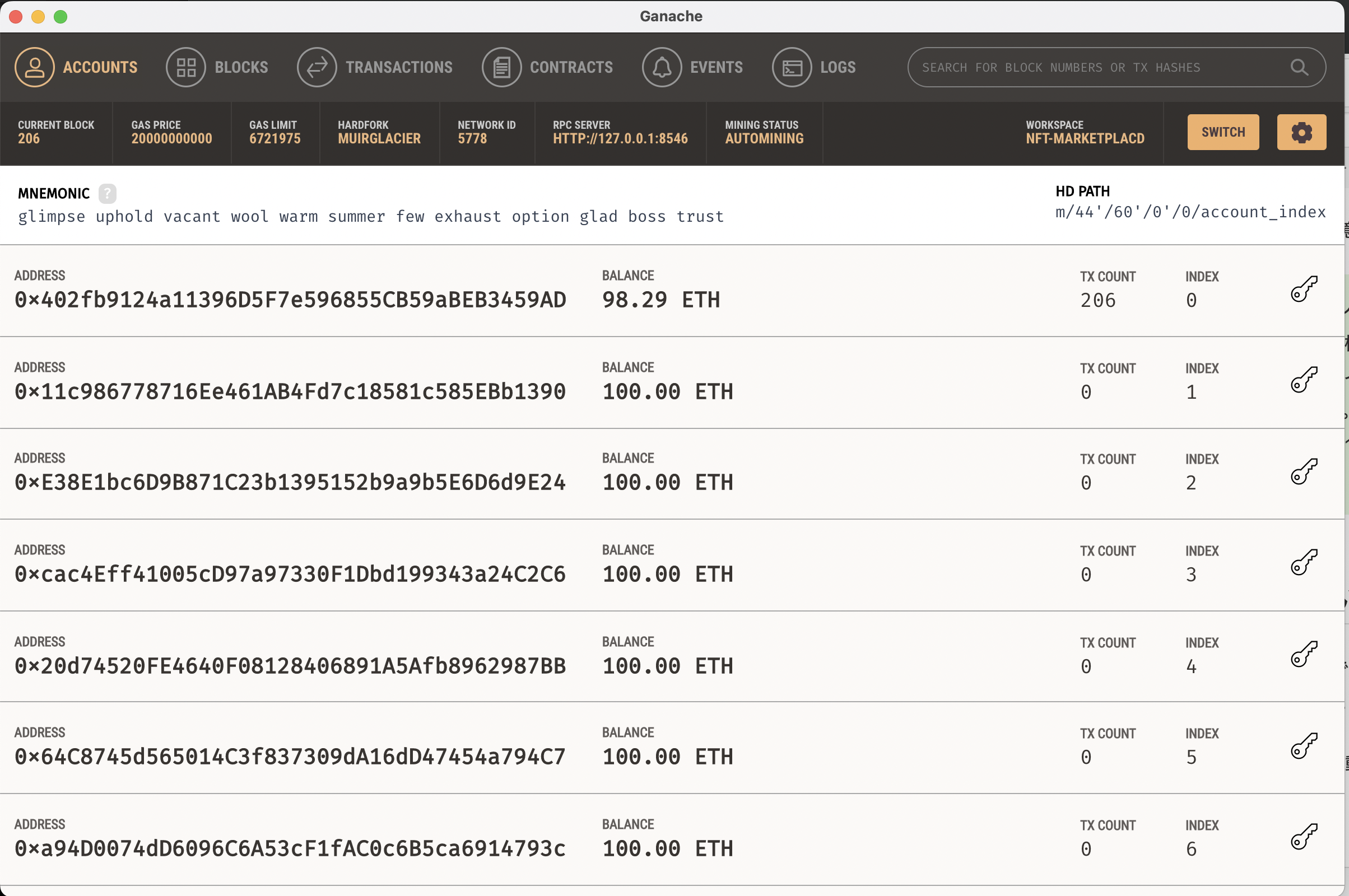Show private key for address 0x402fb9124a11396D5F7e596855CB59aBEB3459AD
1349x896 pixels.
pyautogui.click(x=1305, y=288)
